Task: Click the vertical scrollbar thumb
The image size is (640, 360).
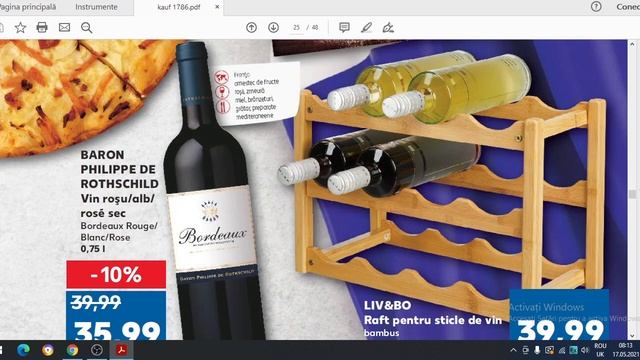Action: click(x=633, y=194)
